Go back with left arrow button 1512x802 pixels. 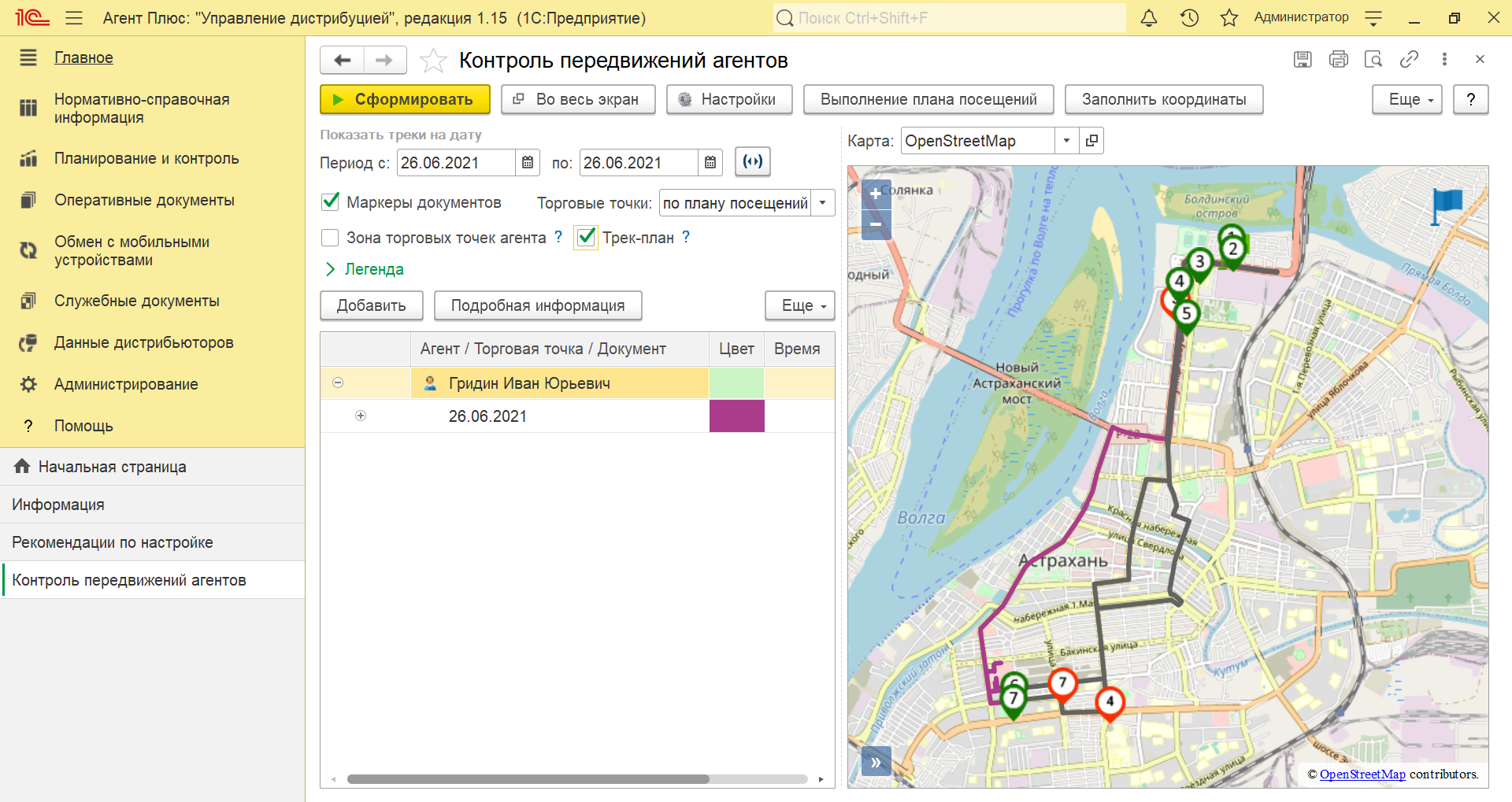point(343,60)
